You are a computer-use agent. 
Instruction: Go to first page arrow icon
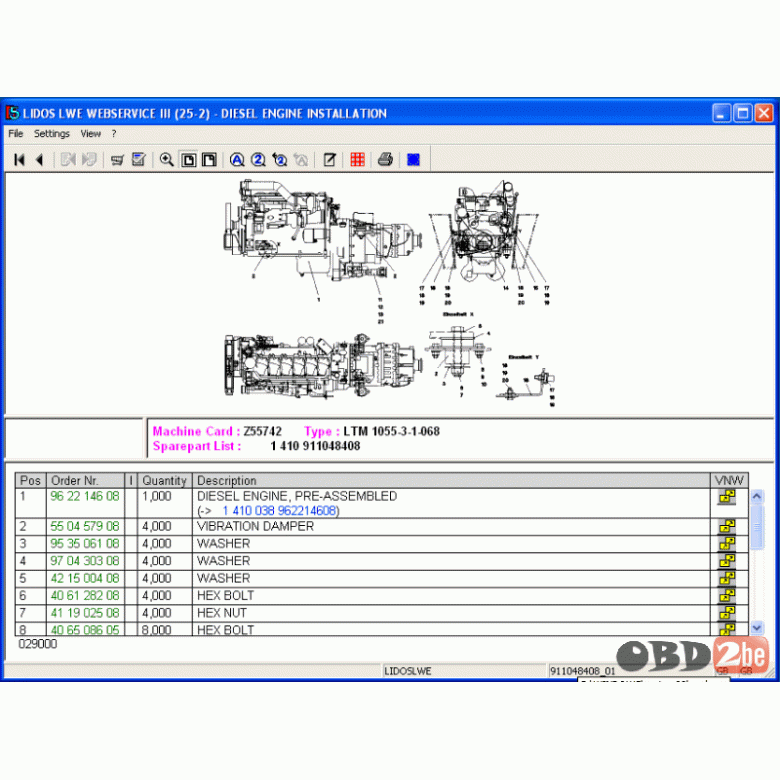[x=19, y=160]
